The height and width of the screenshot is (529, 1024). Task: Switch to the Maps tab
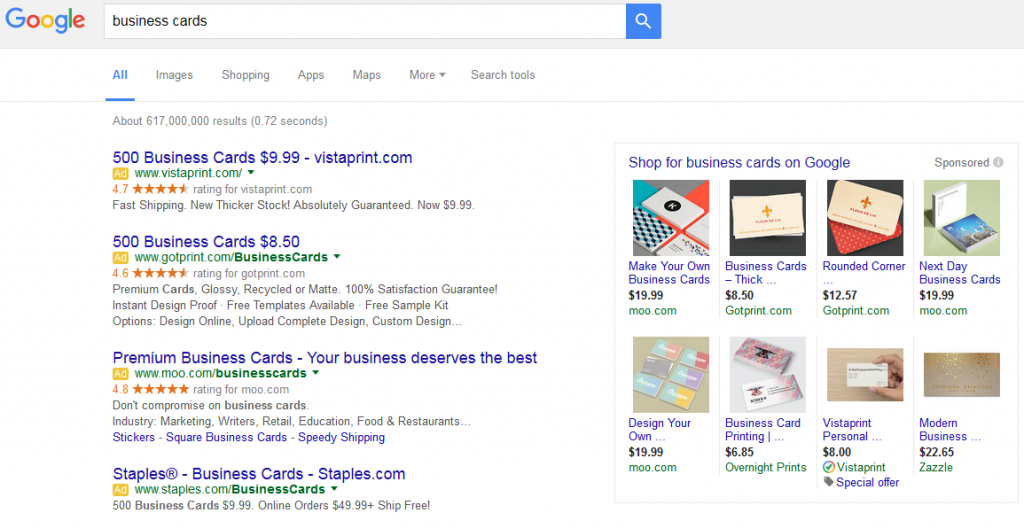point(366,75)
